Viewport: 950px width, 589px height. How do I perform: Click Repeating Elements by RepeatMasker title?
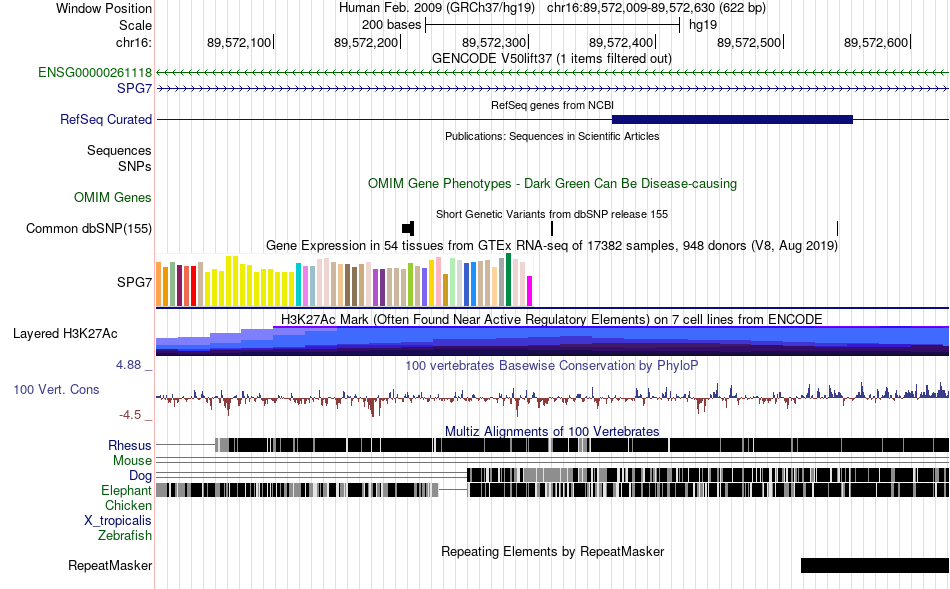pos(553,552)
